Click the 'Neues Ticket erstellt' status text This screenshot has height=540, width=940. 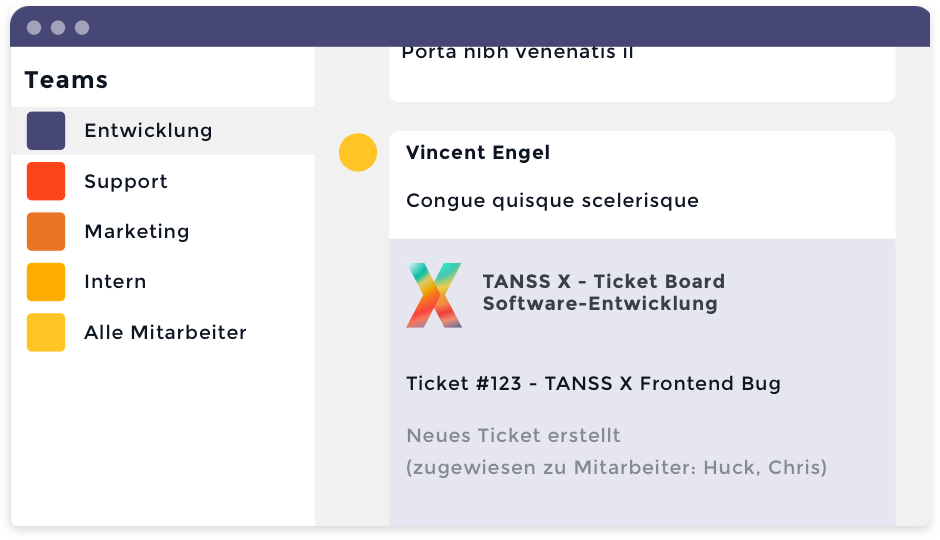[x=513, y=436]
